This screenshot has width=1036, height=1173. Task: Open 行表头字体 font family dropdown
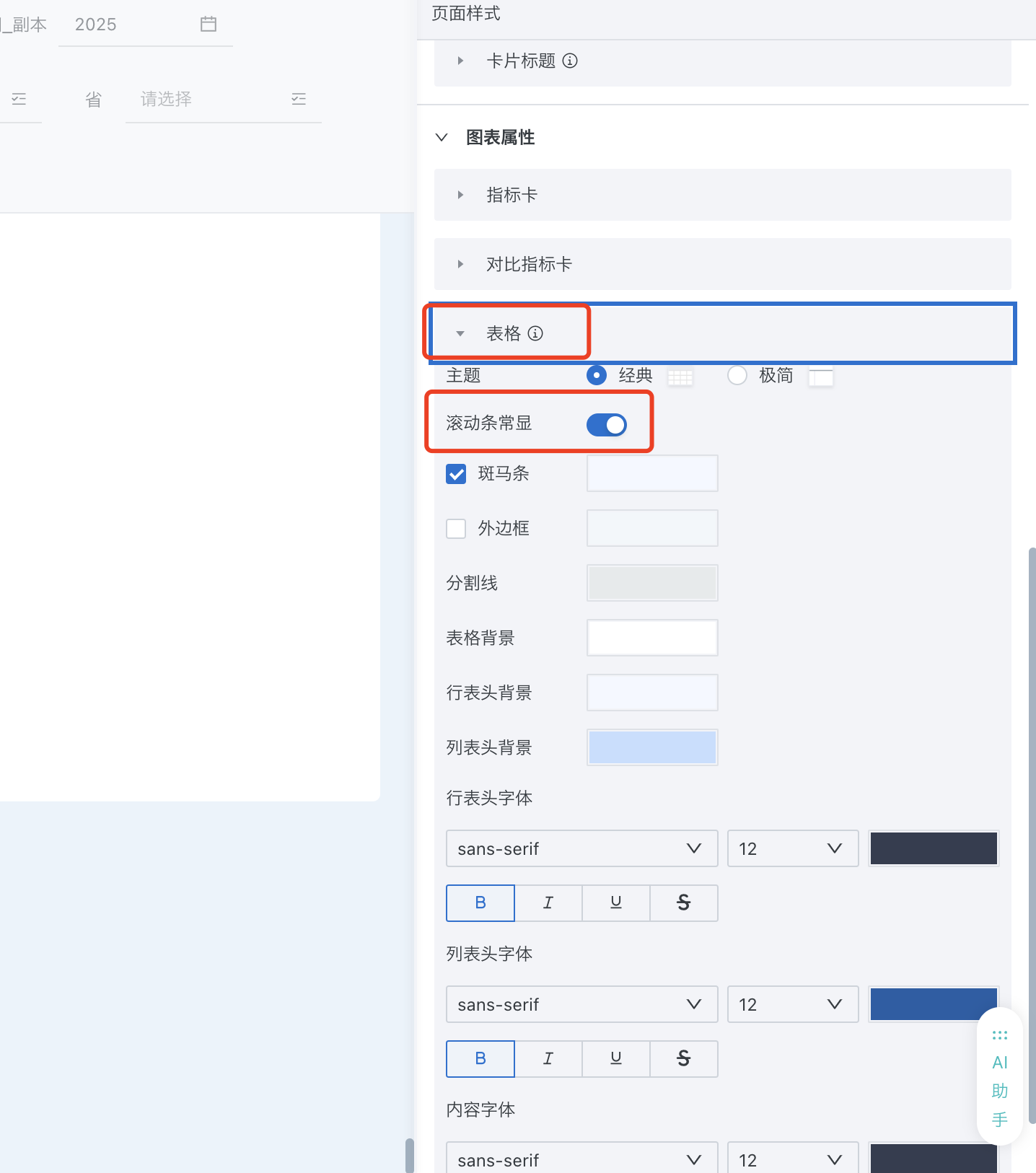click(x=582, y=848)
